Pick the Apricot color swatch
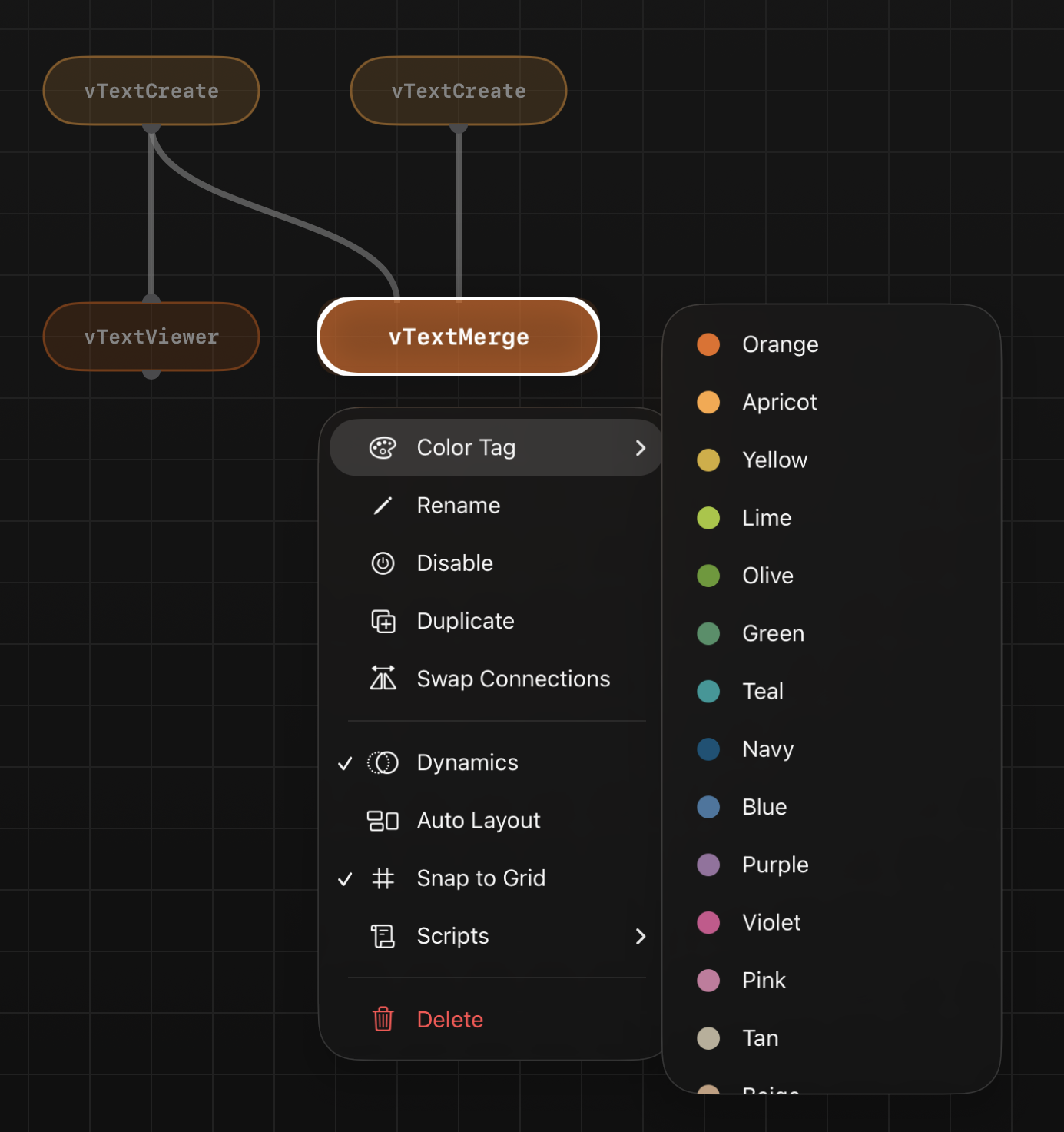The width and height of the screenshot is (1064, 1132). point(708,402)
